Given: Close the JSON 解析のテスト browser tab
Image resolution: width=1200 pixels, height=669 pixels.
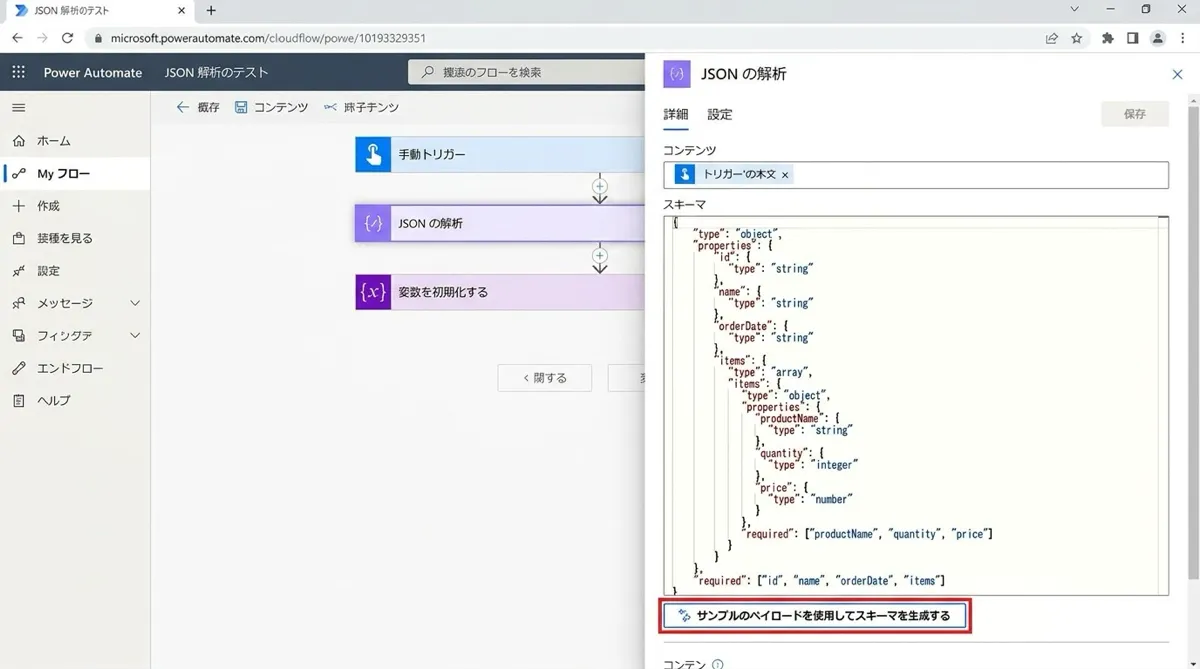Looking at the screenshot, I should pos(181,10).
